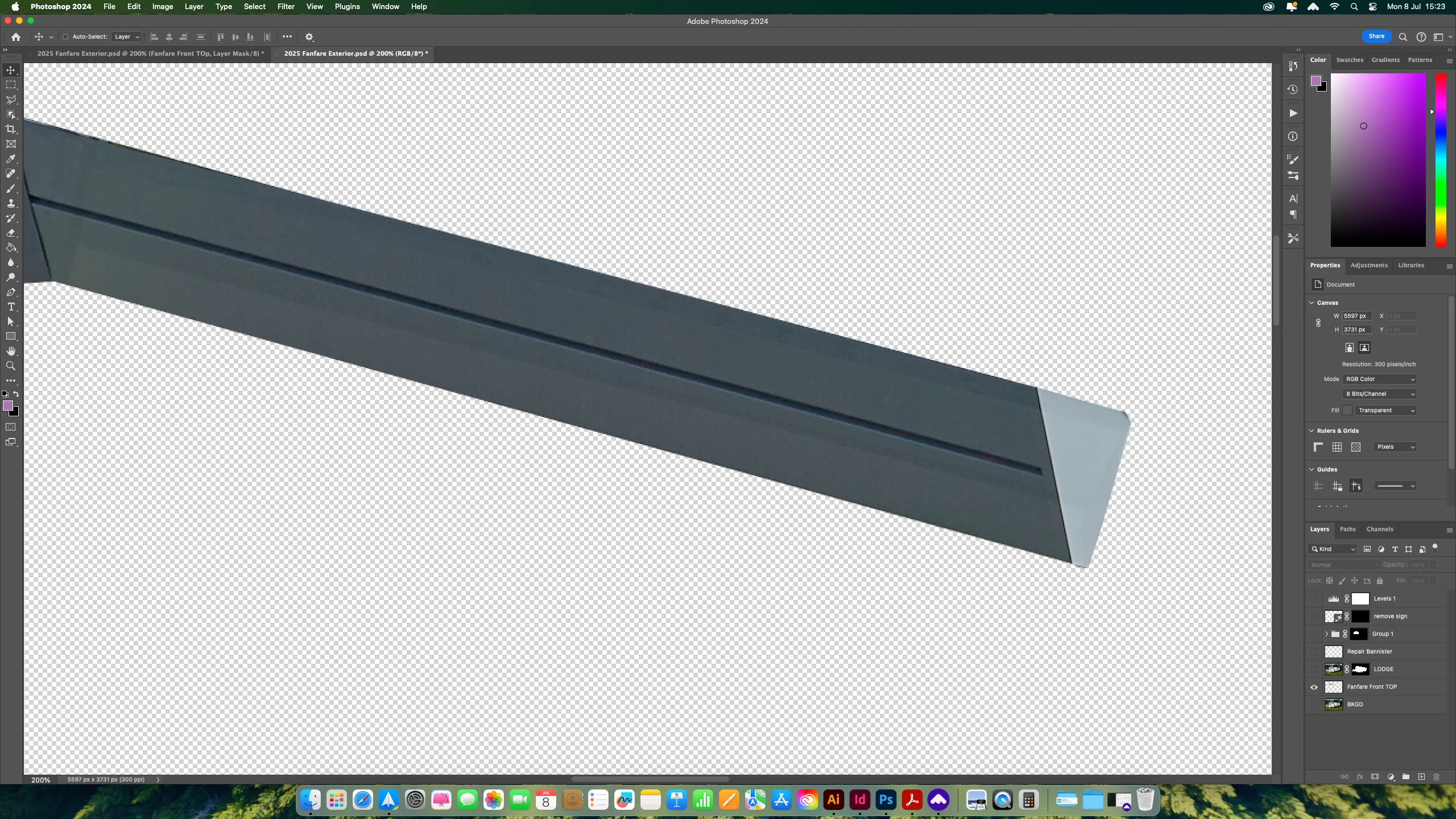Switch to the Channels tab
This screenshot has width=1456, height=819.
[x=1380, y=529]
